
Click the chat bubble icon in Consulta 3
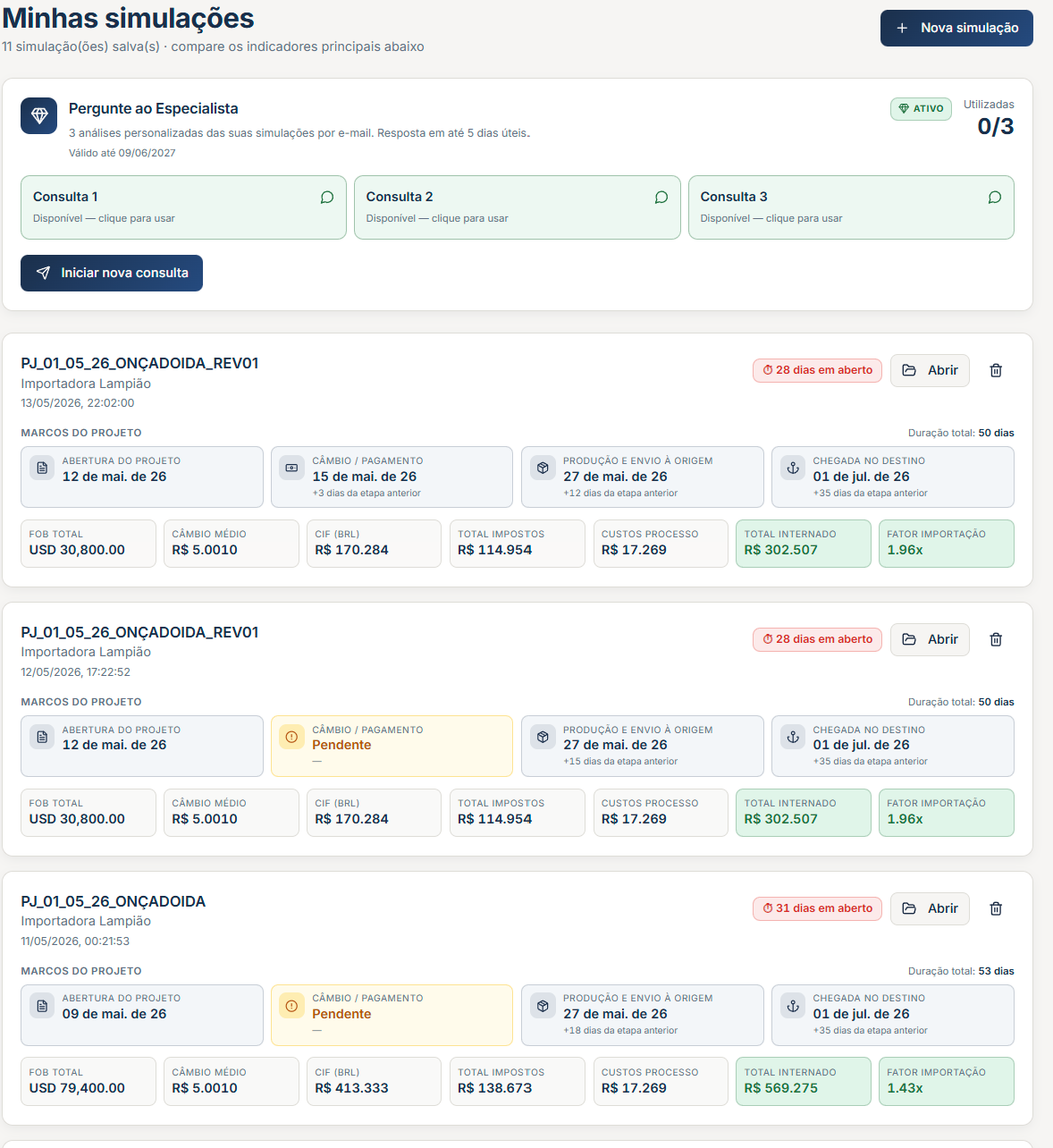[995, 198]
